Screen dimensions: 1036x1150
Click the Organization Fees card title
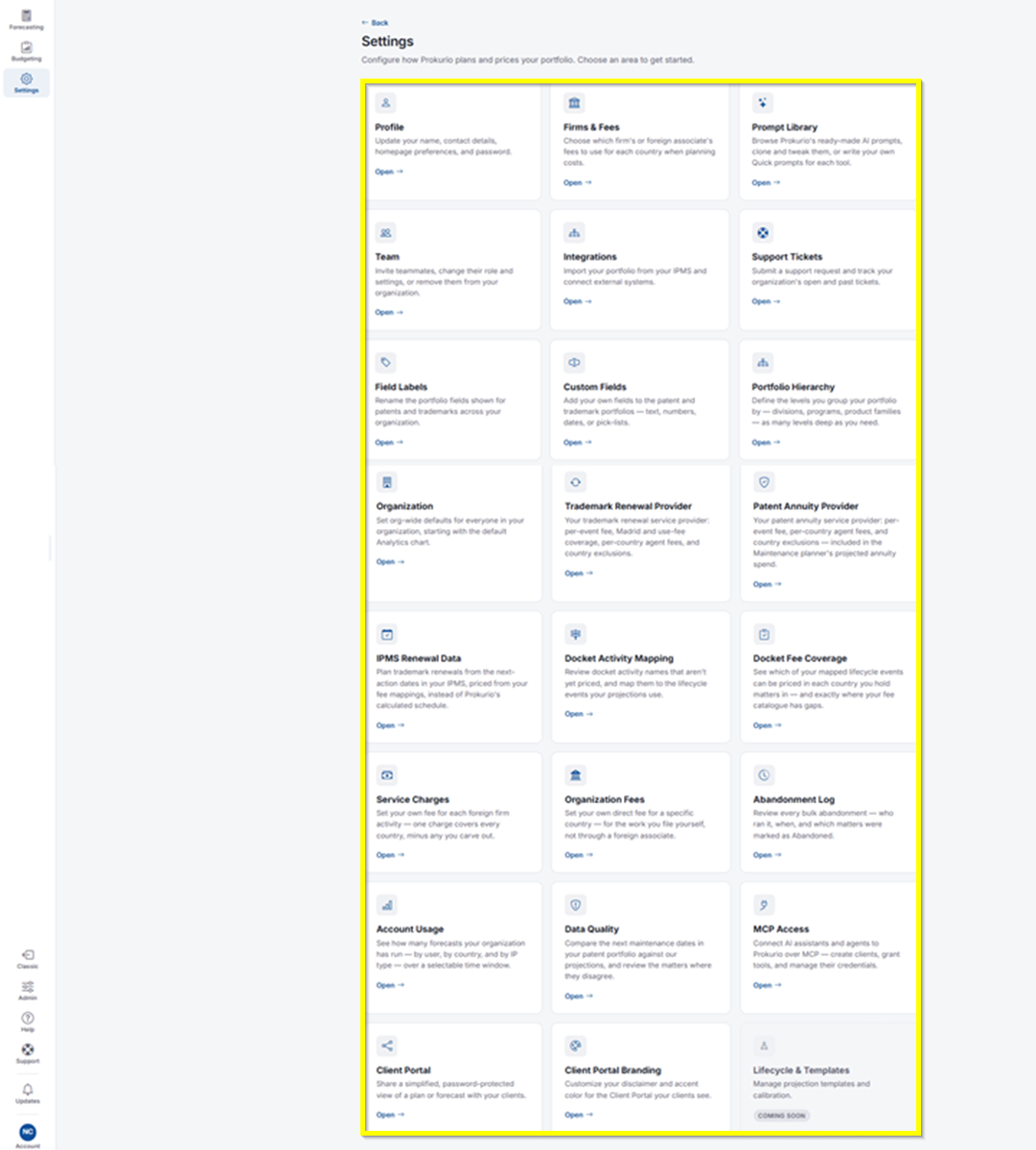(x=605, y=799)
